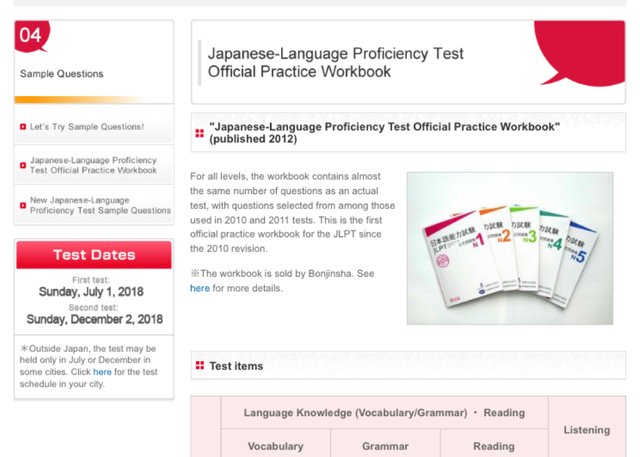This screenshot has width=640, height=457.
Task: Follow the 'here' link for city test schedule
Action: click(102, 372)
